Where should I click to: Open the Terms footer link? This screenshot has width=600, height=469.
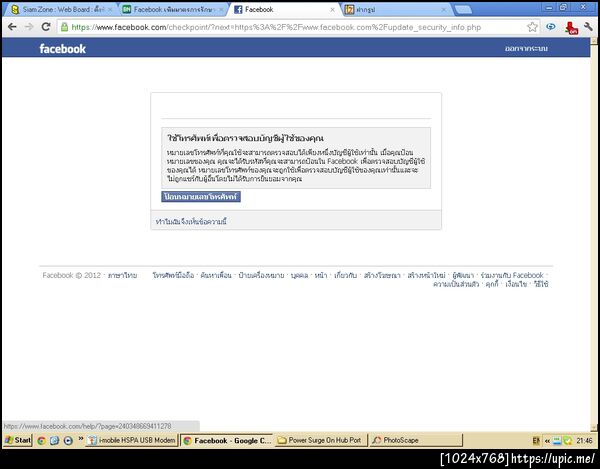pyautogui.click(x=516, y=284)
